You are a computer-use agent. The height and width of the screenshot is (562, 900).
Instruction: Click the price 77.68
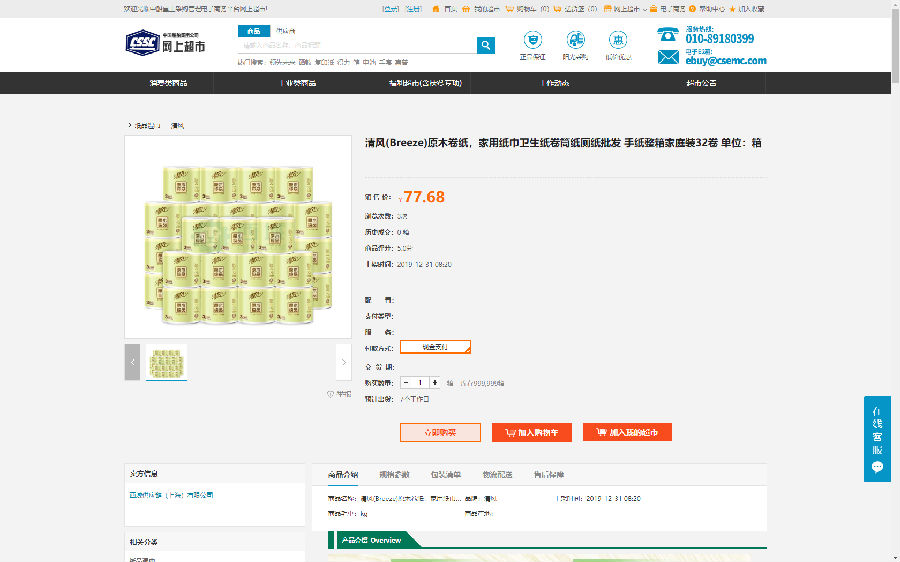click(x=424, y=197)
